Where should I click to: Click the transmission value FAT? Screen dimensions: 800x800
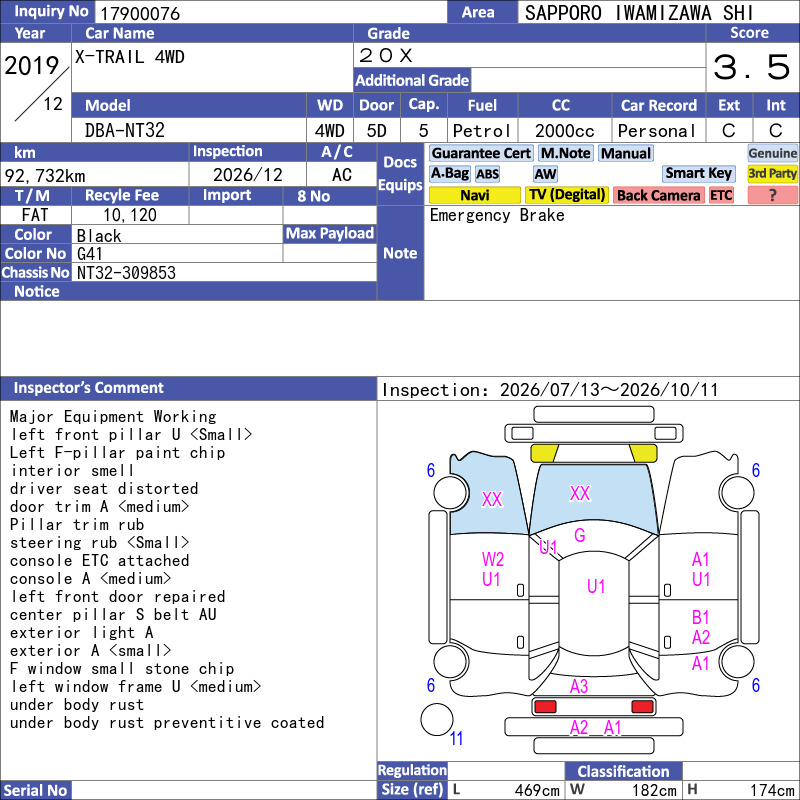coord(35,215)
